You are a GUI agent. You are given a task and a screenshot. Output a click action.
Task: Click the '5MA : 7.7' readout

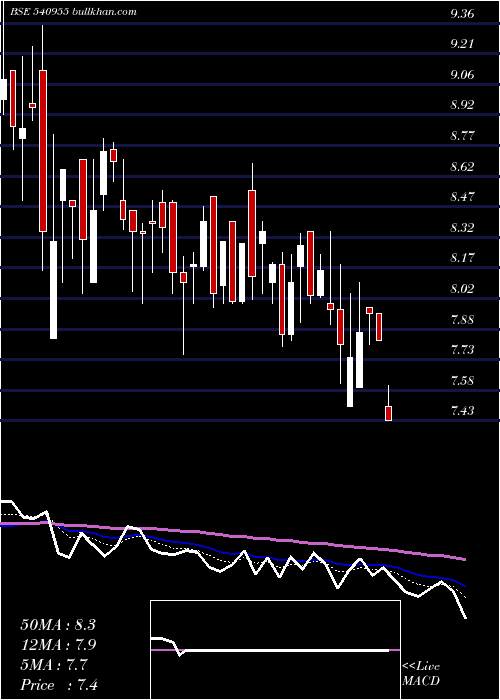[x=54, y=665]
